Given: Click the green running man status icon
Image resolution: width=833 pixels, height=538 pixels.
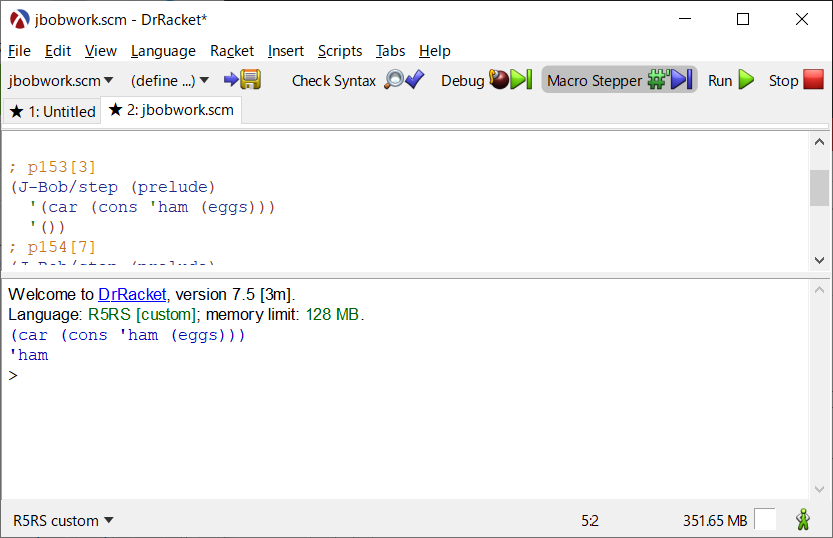Looking at the screenshot, I should [803, 519].
